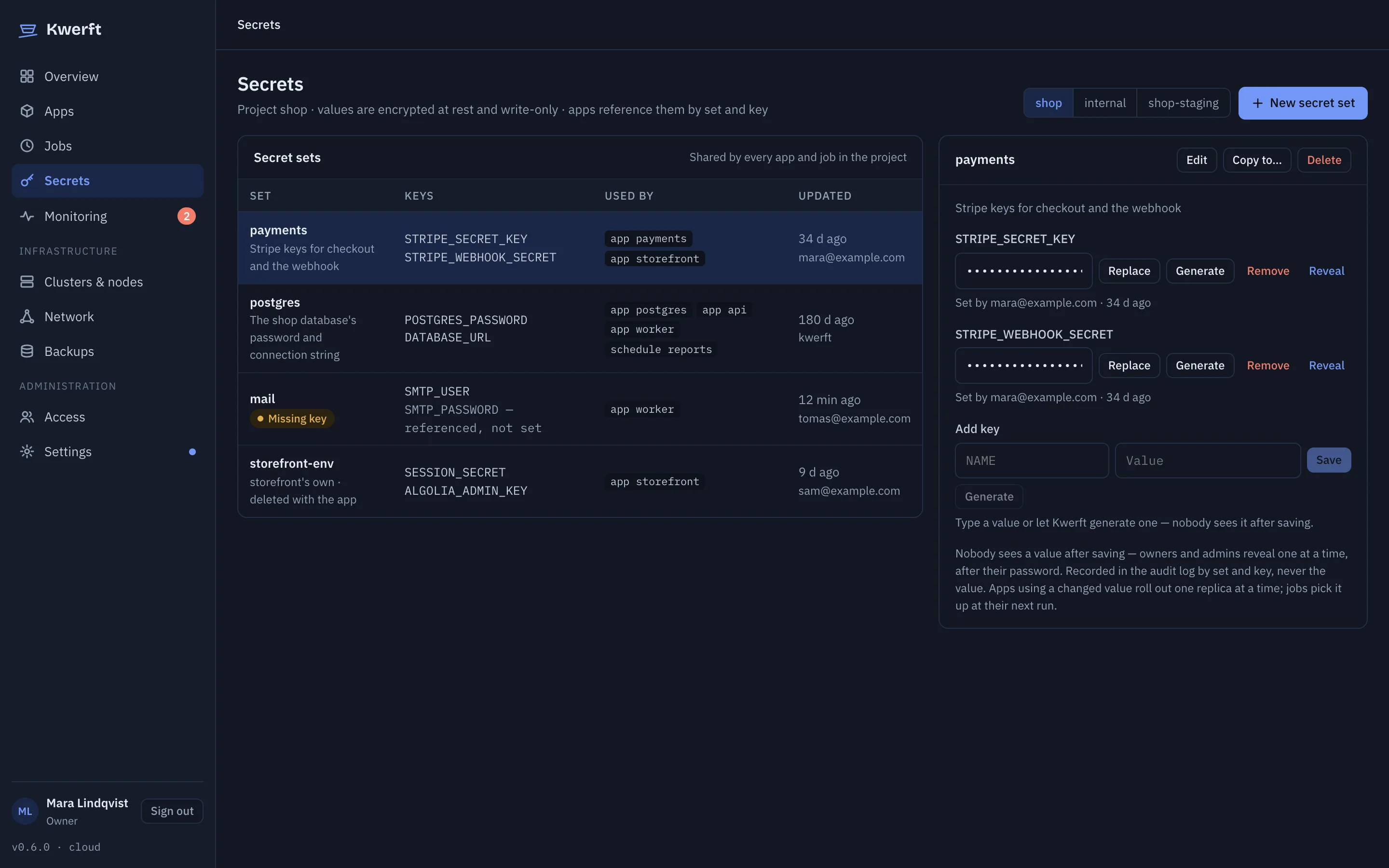Click the blue dot next to Settings
The width and height of the screenshot is (1389, 868).
(x=192, y=452)
